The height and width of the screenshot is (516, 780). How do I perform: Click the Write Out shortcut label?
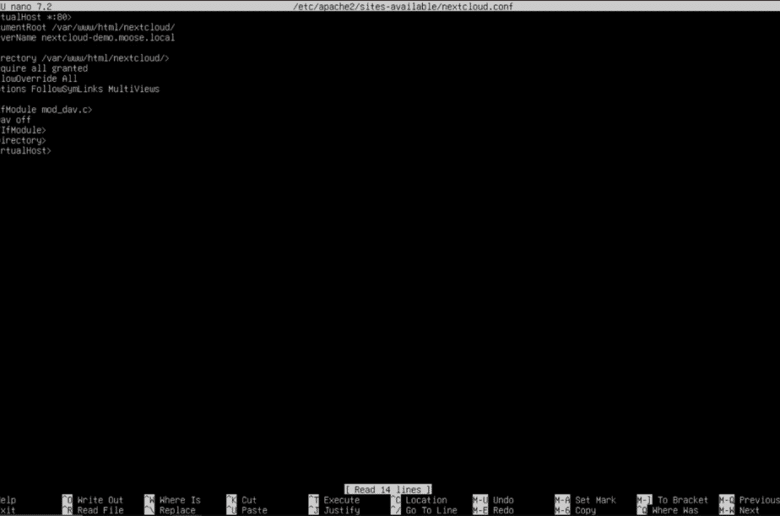tap(100, 500)
